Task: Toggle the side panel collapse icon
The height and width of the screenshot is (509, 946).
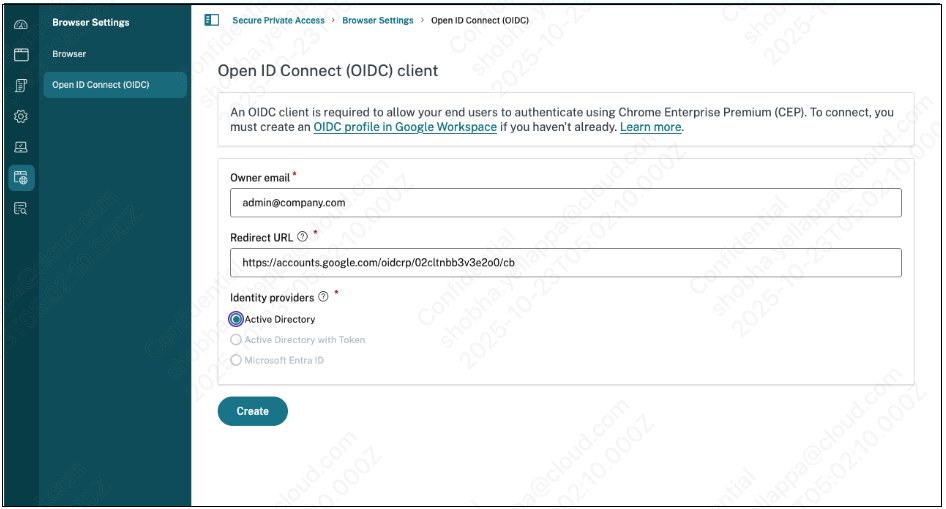Action: [212, 20]
